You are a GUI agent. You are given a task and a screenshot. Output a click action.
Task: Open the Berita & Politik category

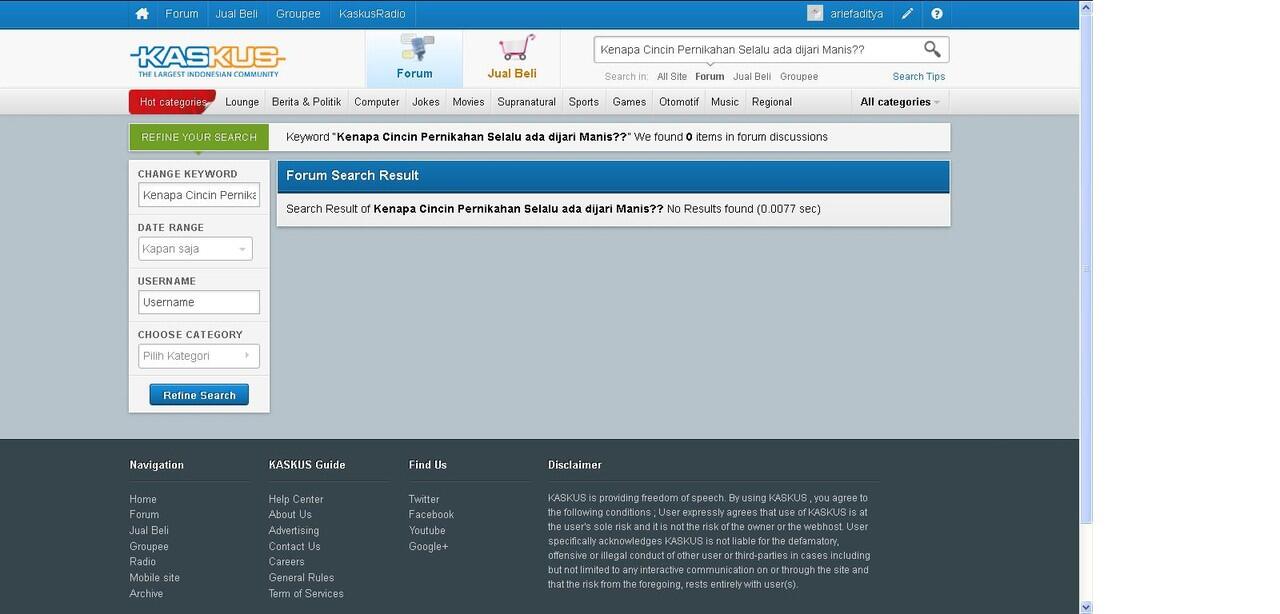pyautogui.click(x=306, y=102)
